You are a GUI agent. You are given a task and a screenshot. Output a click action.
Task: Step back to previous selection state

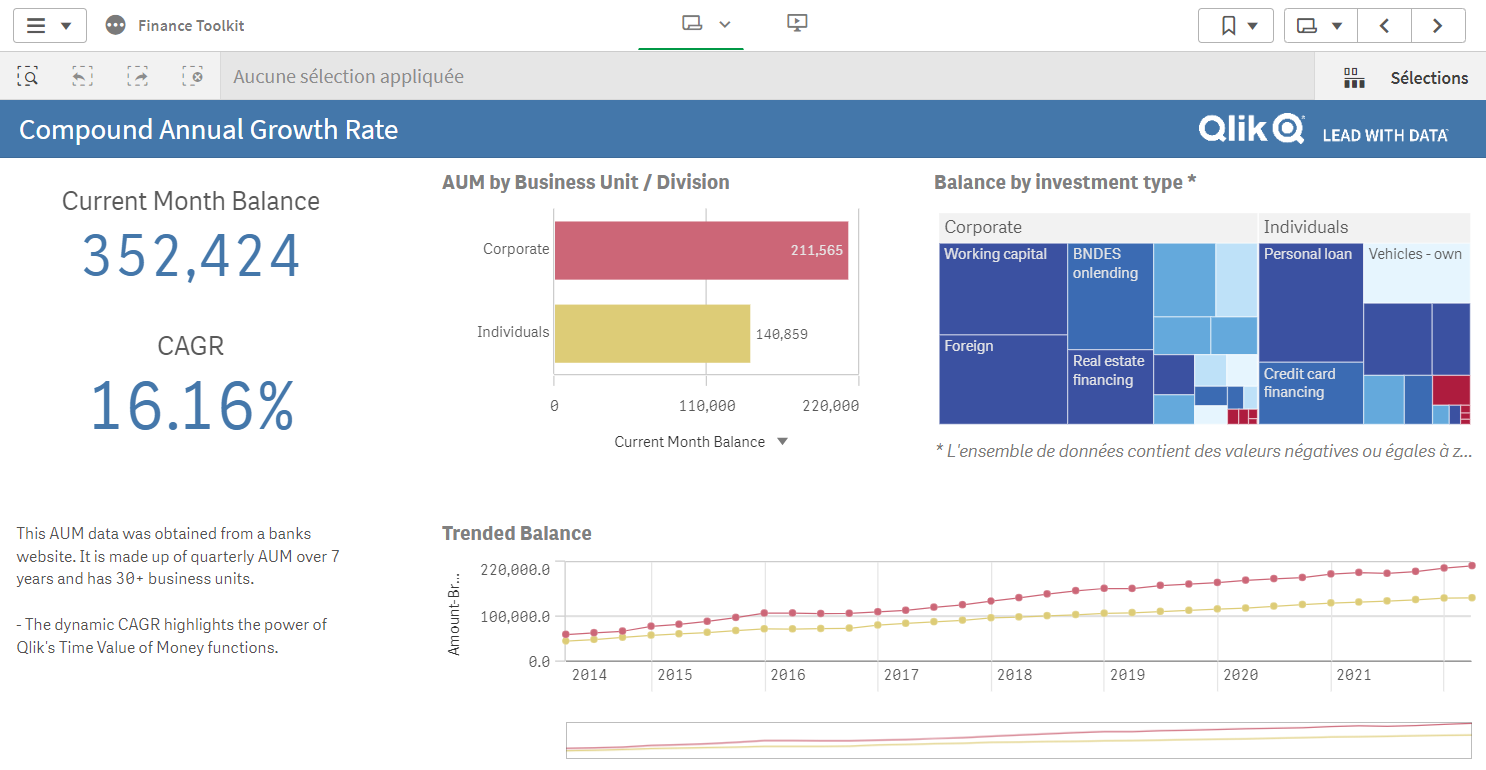click(82, 76)
